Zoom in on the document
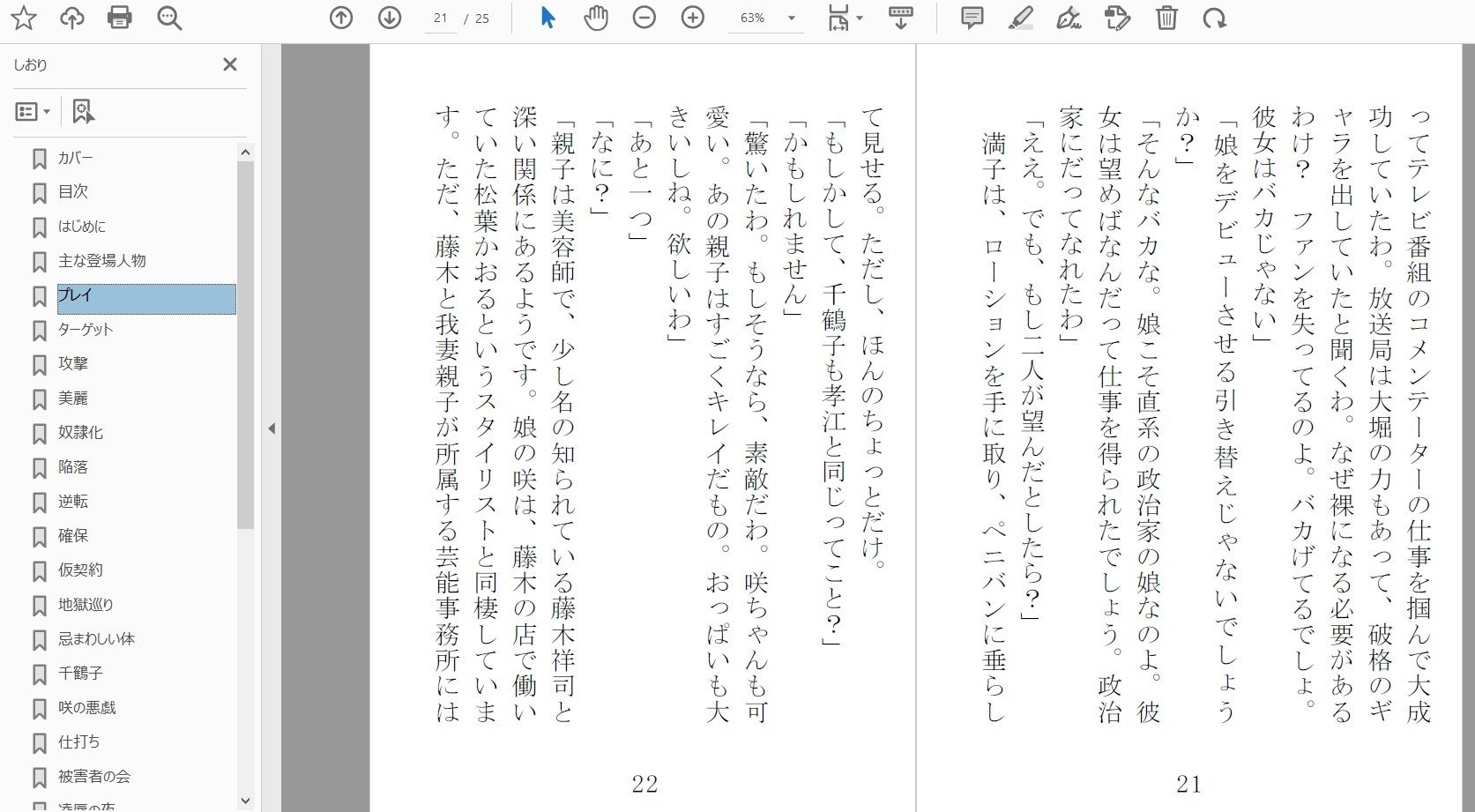The width and height of the screenshot is (1475, 812). point(693,17)
